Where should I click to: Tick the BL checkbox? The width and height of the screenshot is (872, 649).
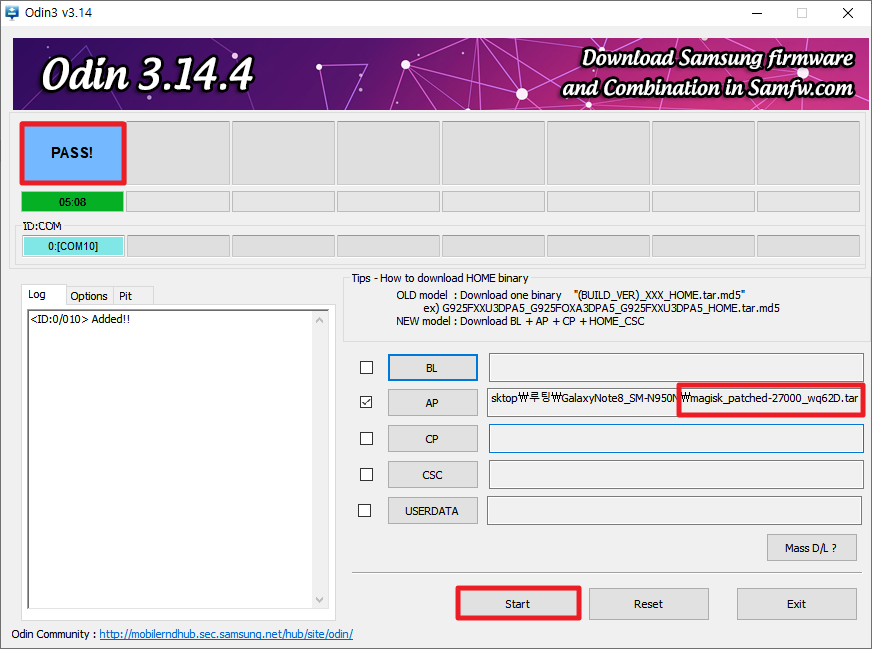tap(366, 368)
